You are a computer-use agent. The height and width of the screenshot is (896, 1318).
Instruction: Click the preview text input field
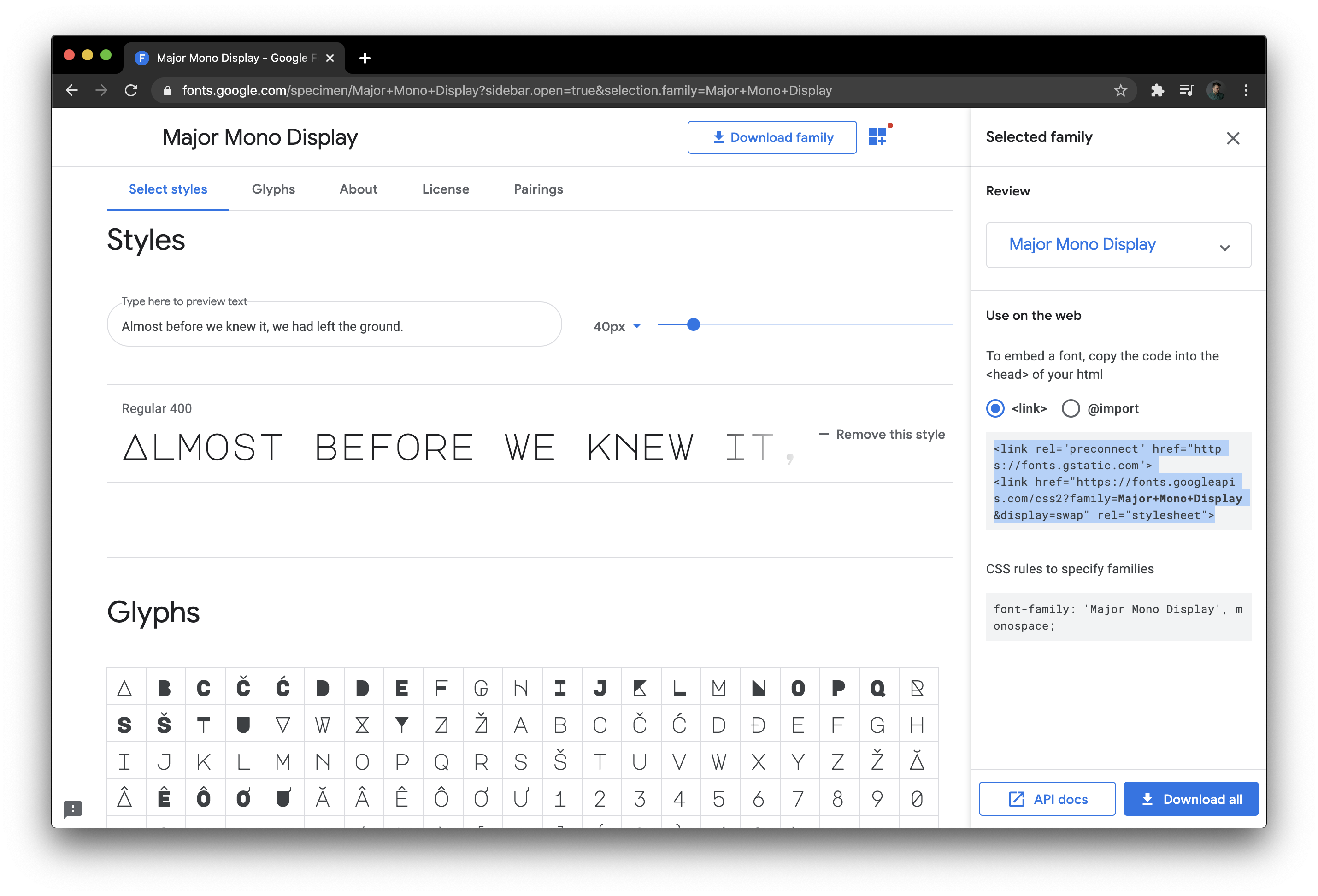point(335,325)
